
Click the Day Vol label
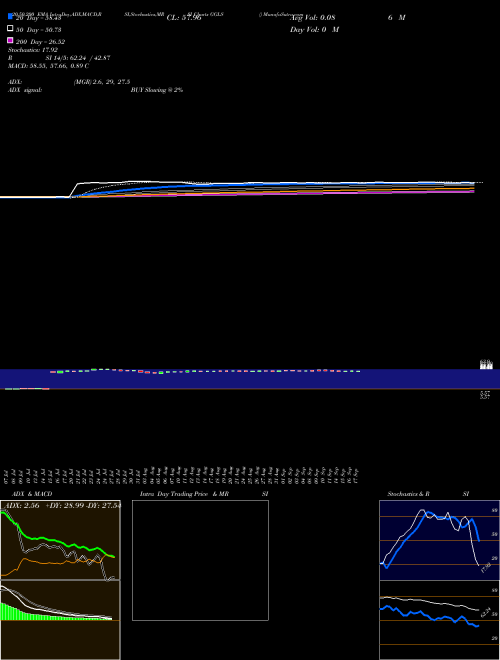tap(314, 29)
